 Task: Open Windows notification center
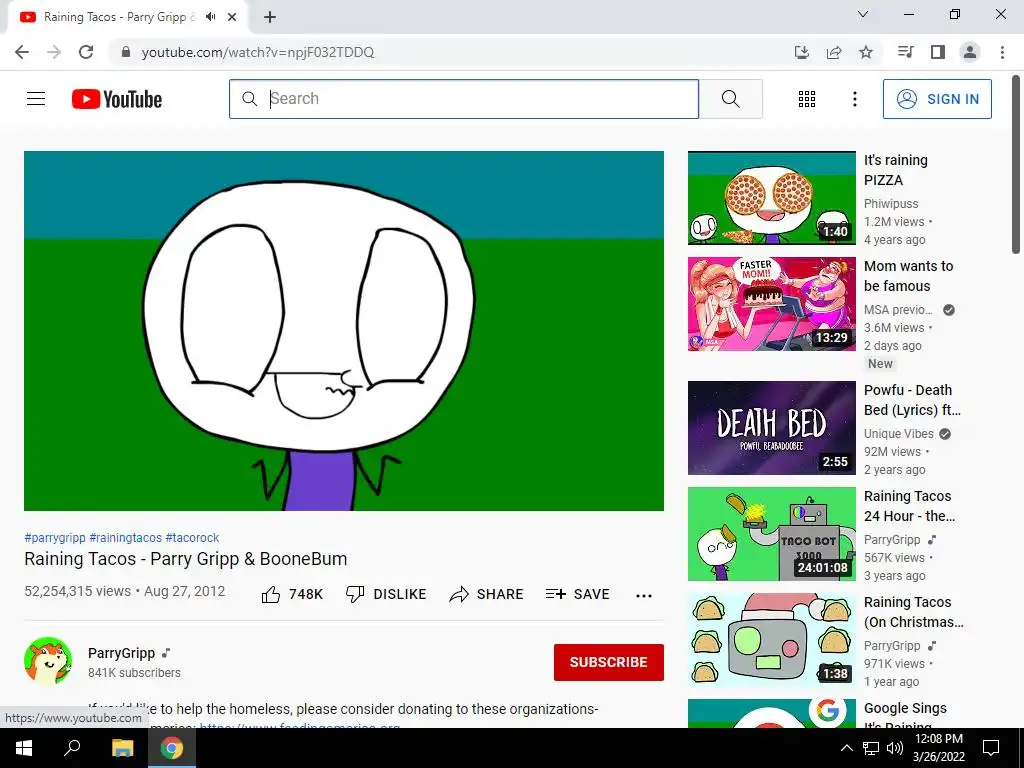pyautogui.click(x=991, y=748)
